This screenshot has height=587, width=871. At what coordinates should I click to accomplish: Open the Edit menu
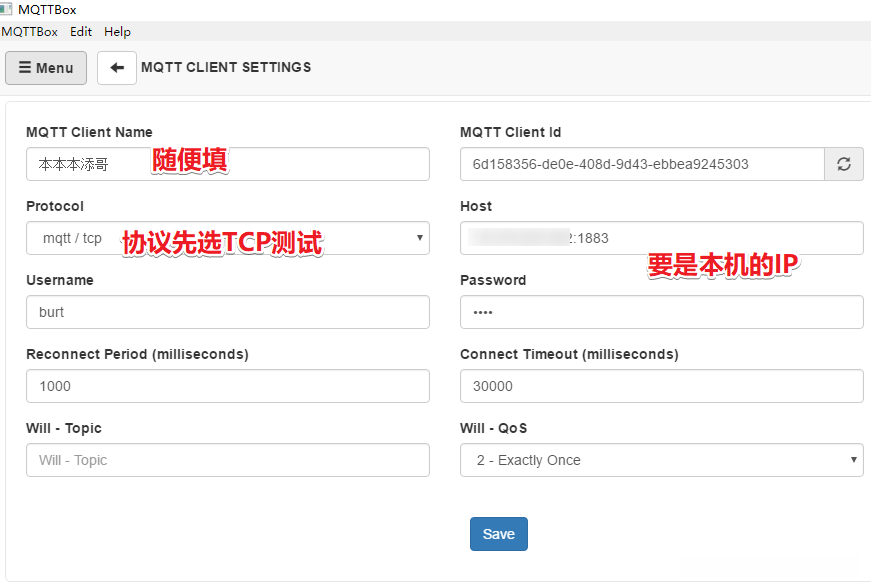[81, 32]
